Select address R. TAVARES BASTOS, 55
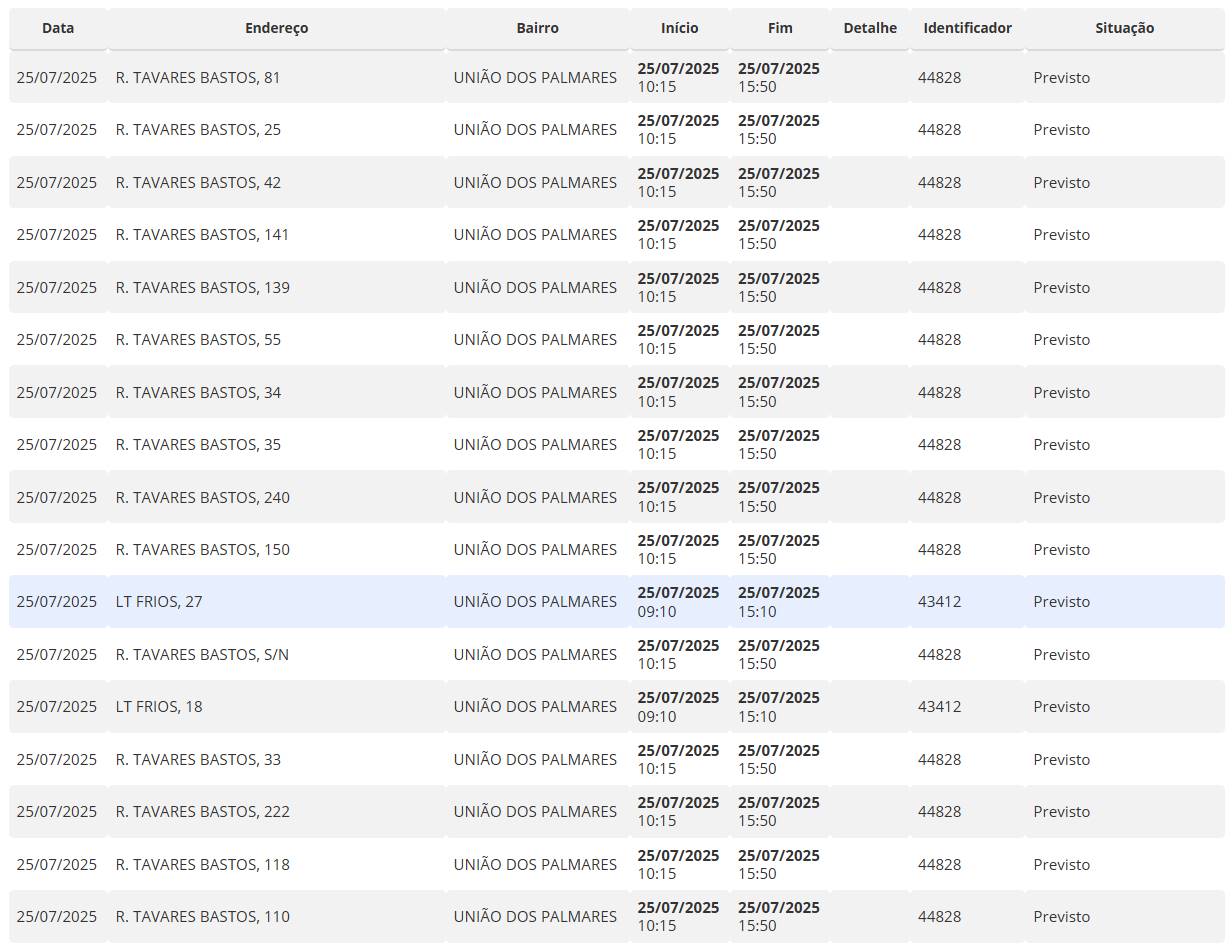1232x946 pixels. 198,339
